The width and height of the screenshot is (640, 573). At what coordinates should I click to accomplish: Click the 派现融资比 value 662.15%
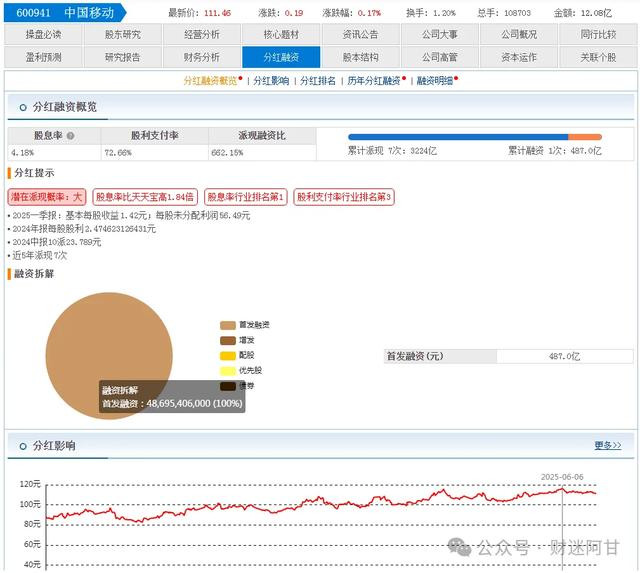(x=227, y=153)
